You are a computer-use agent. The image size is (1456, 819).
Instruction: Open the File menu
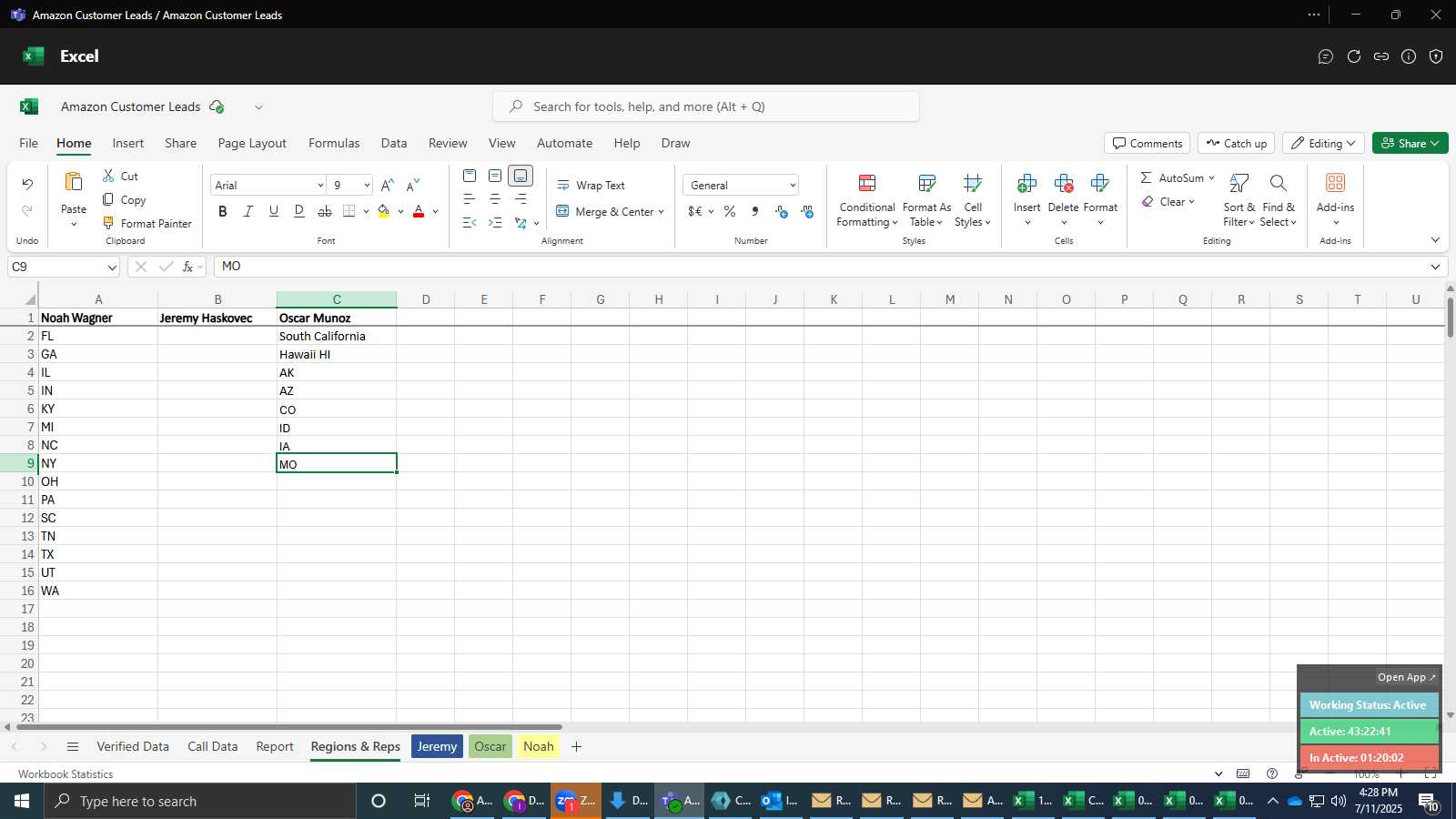pyautogui.click(x=28, y=143)
